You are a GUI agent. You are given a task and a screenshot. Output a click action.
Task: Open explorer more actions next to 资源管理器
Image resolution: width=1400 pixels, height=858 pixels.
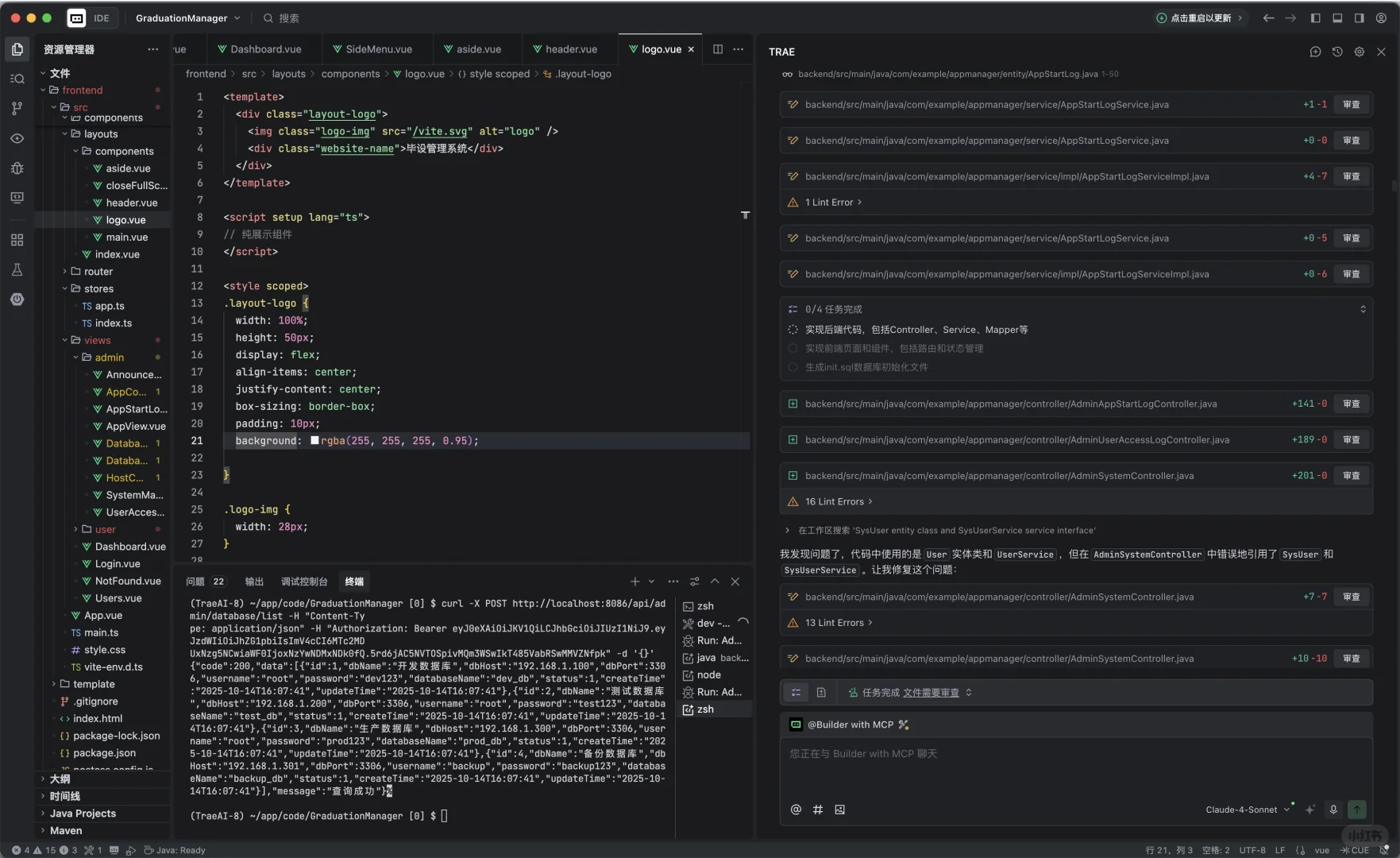(152, 49)
